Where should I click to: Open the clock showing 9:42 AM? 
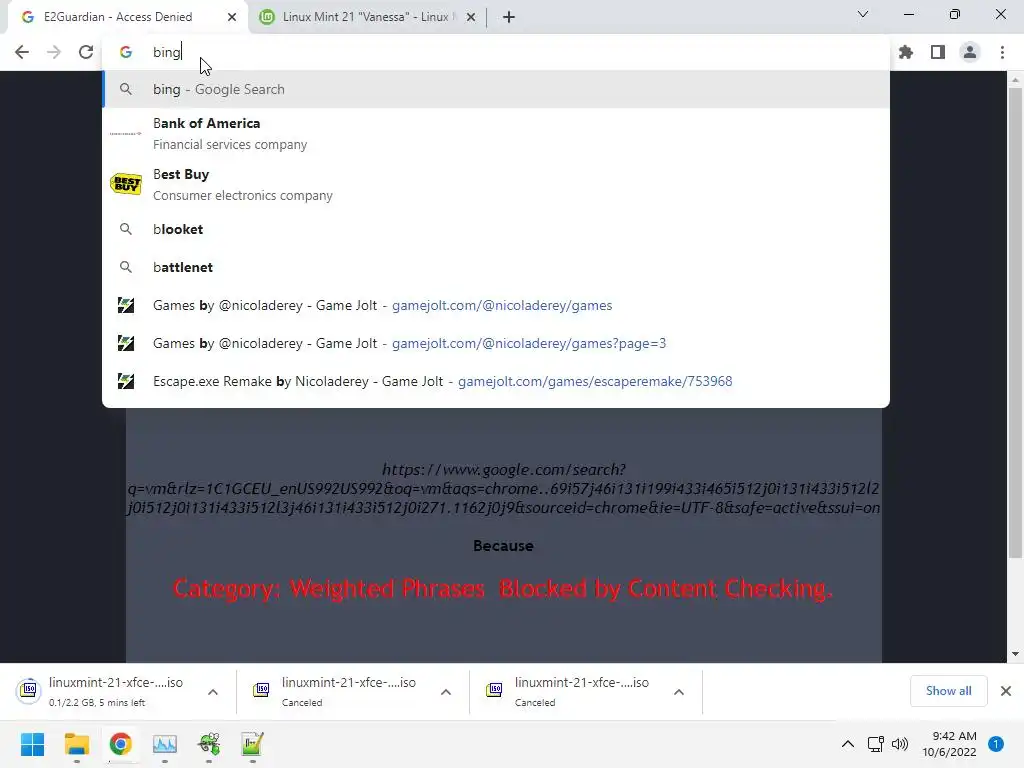(x=950, y=744)
